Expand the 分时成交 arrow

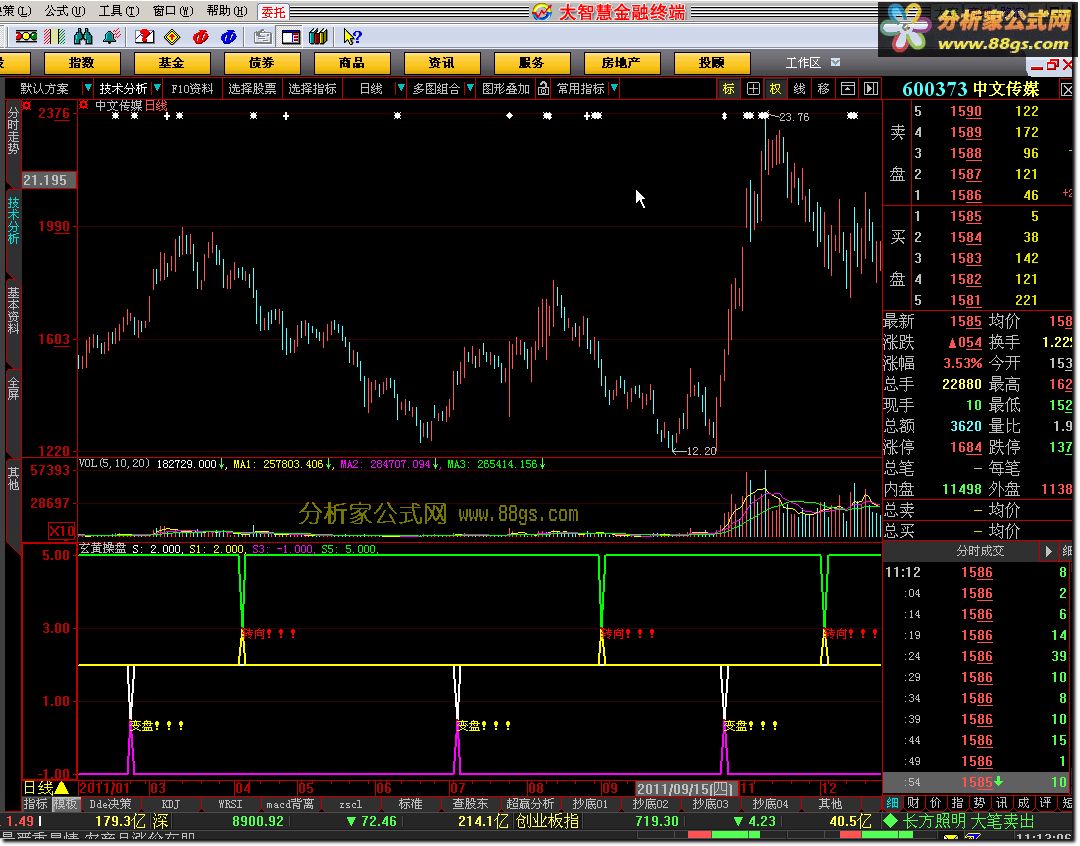(1048, 551)
